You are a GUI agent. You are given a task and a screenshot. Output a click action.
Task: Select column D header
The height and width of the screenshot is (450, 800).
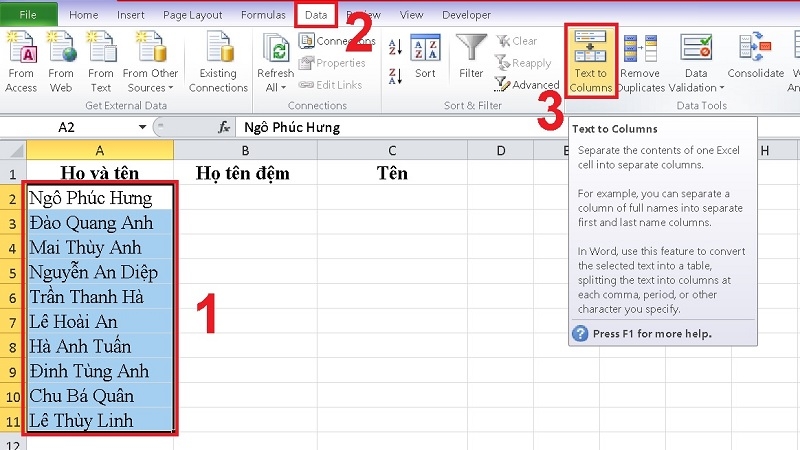(501, 151)
